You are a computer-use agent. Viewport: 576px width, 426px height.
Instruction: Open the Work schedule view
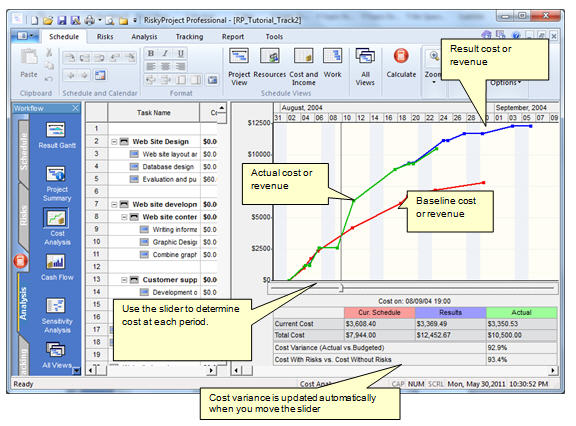click(x=332, y=63)
